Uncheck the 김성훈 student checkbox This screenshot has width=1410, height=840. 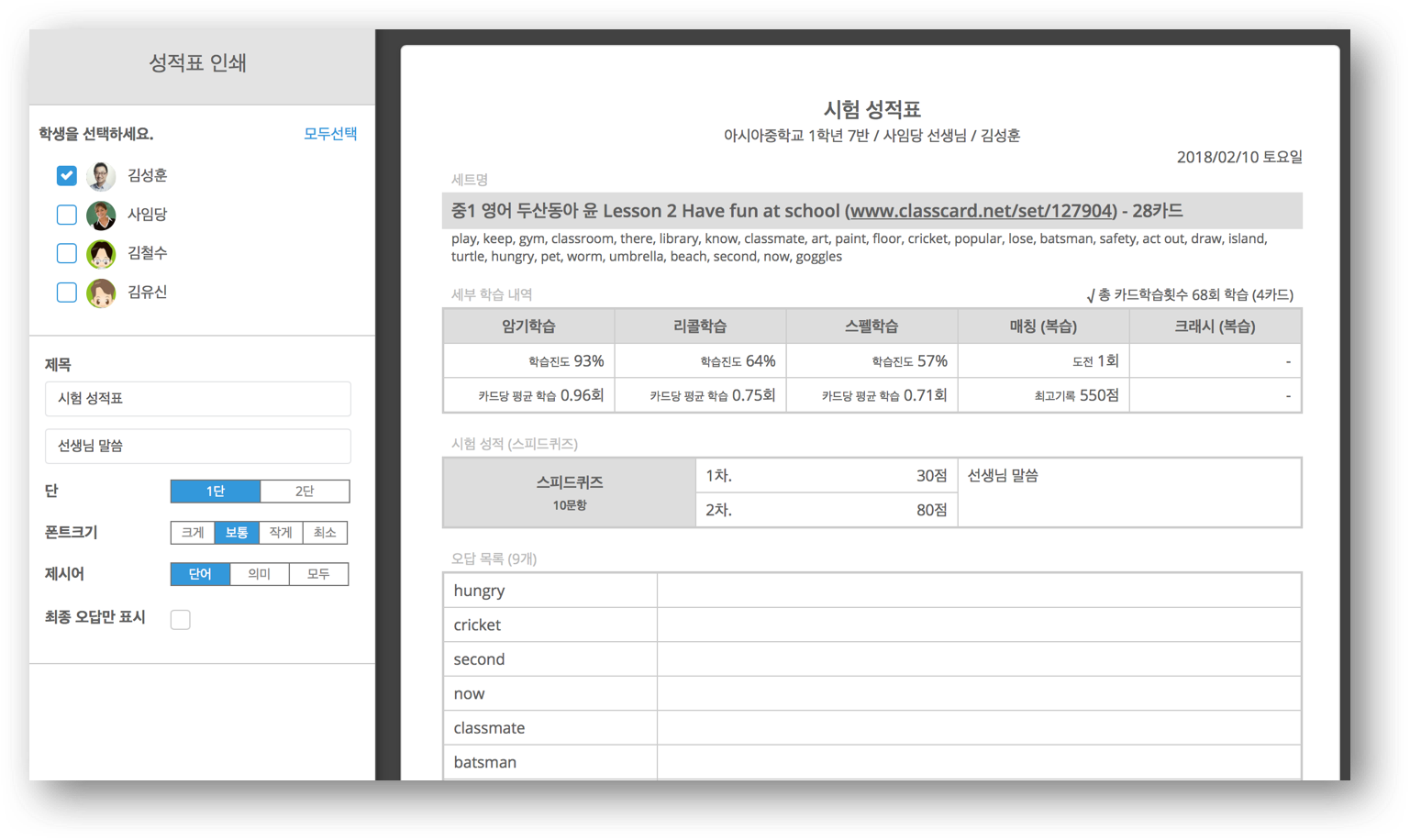[x=66, y=175]
